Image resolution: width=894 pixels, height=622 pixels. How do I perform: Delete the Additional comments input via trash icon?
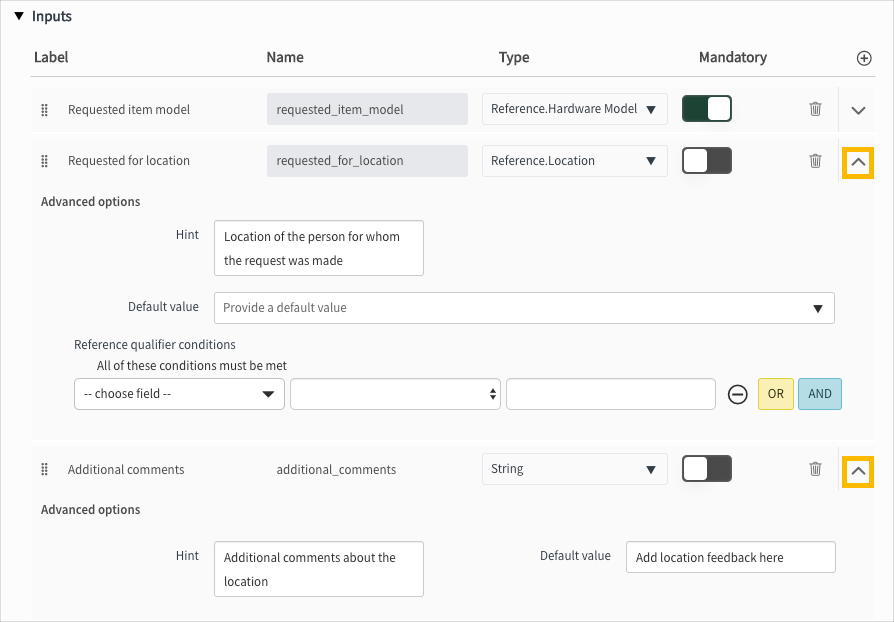[x=815, y=468]
